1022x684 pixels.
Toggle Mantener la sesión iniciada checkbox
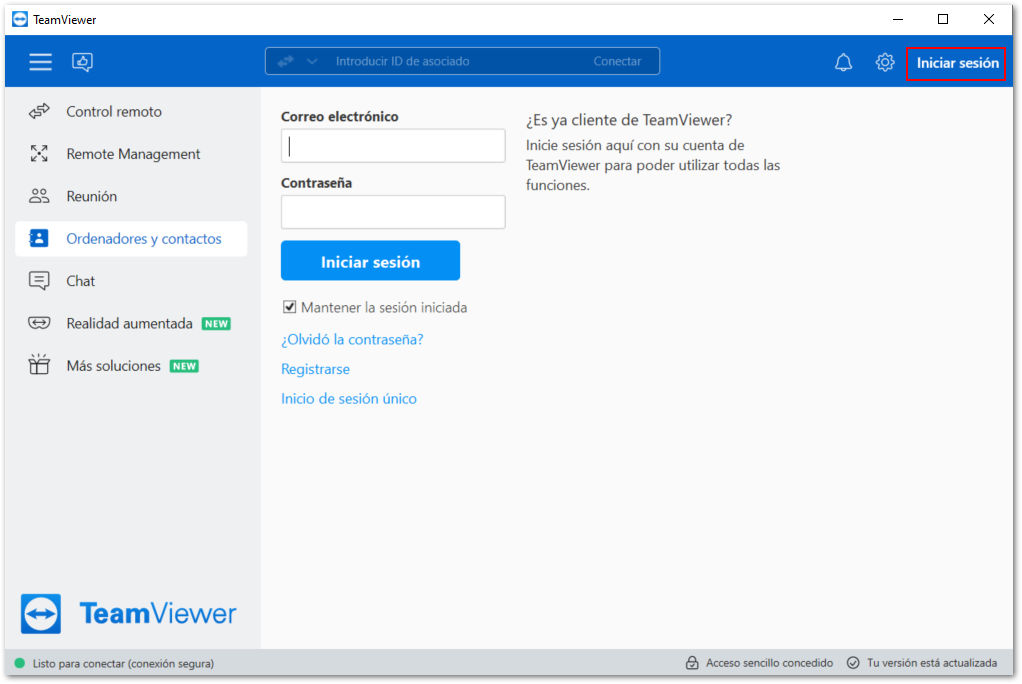coord(289,307)
